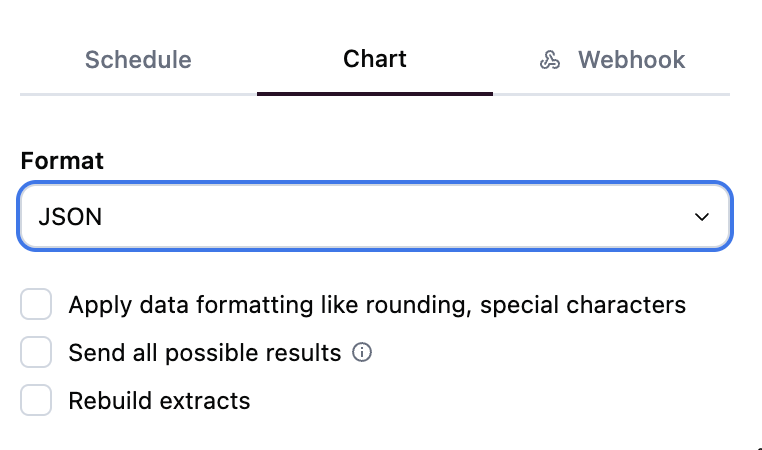Tick the Send all possible results checkbox
The height and width of the screenshot is (450, 762).
pos(36,353)
